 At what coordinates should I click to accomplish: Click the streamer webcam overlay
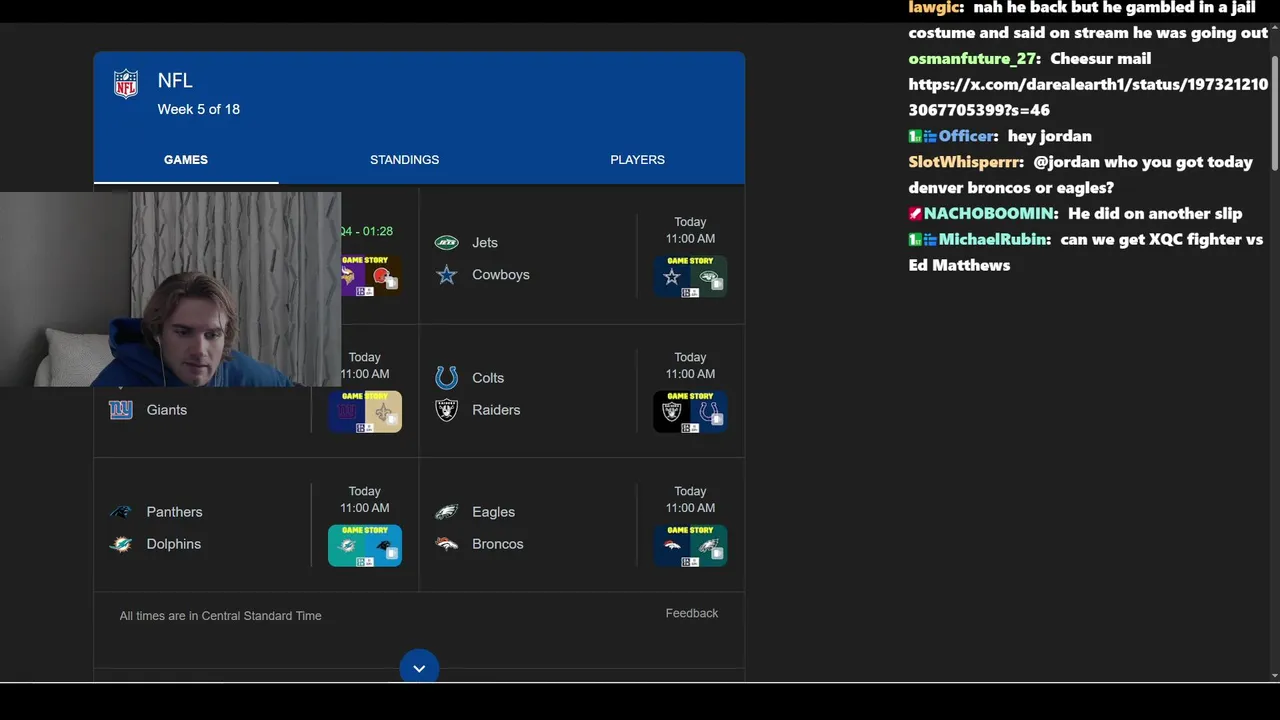(x=170, y=289)
